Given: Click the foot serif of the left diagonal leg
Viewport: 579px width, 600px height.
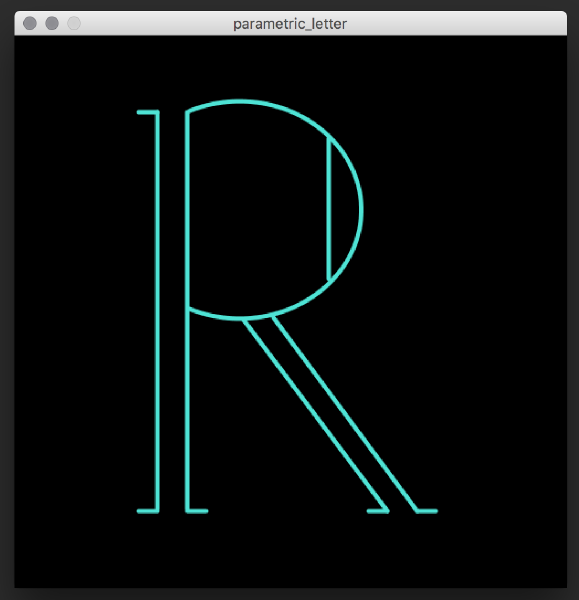Looking at the screenshot, I should coord(378,511).
